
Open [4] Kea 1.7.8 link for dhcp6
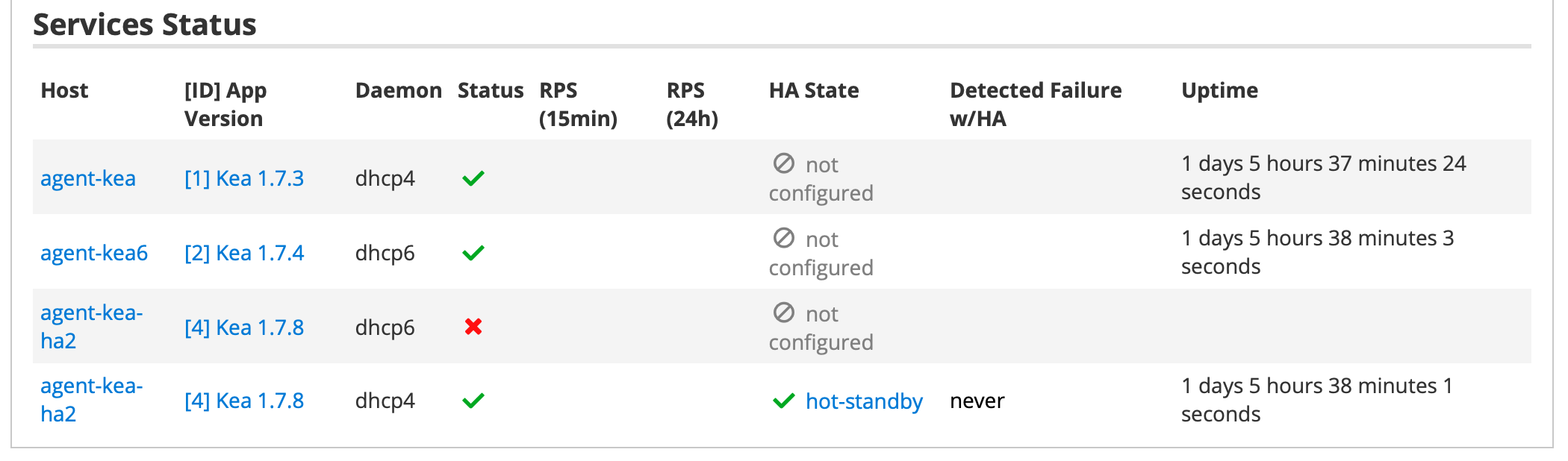[x=244, y=327]
